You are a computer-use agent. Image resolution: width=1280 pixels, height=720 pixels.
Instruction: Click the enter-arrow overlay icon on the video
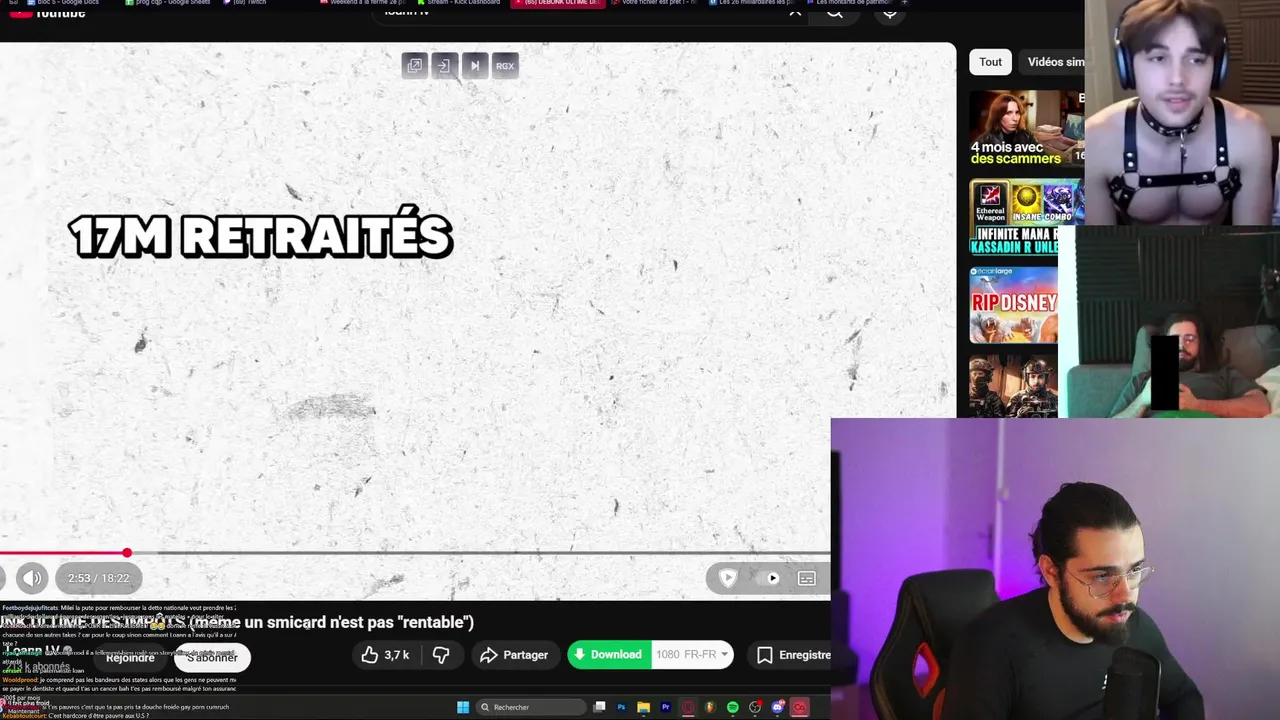click(445, 66)
